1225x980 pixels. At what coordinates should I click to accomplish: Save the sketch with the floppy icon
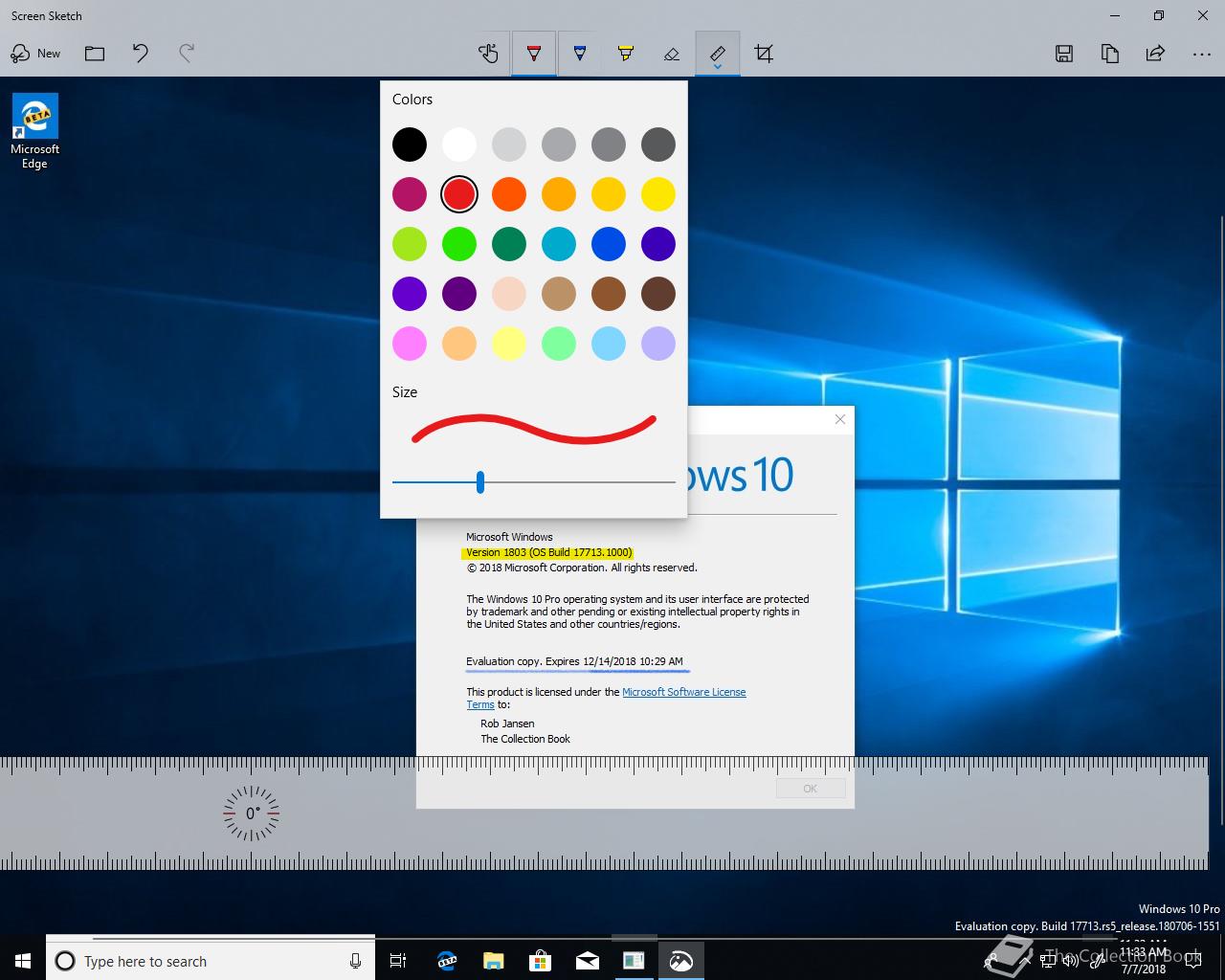(1064, 54)
